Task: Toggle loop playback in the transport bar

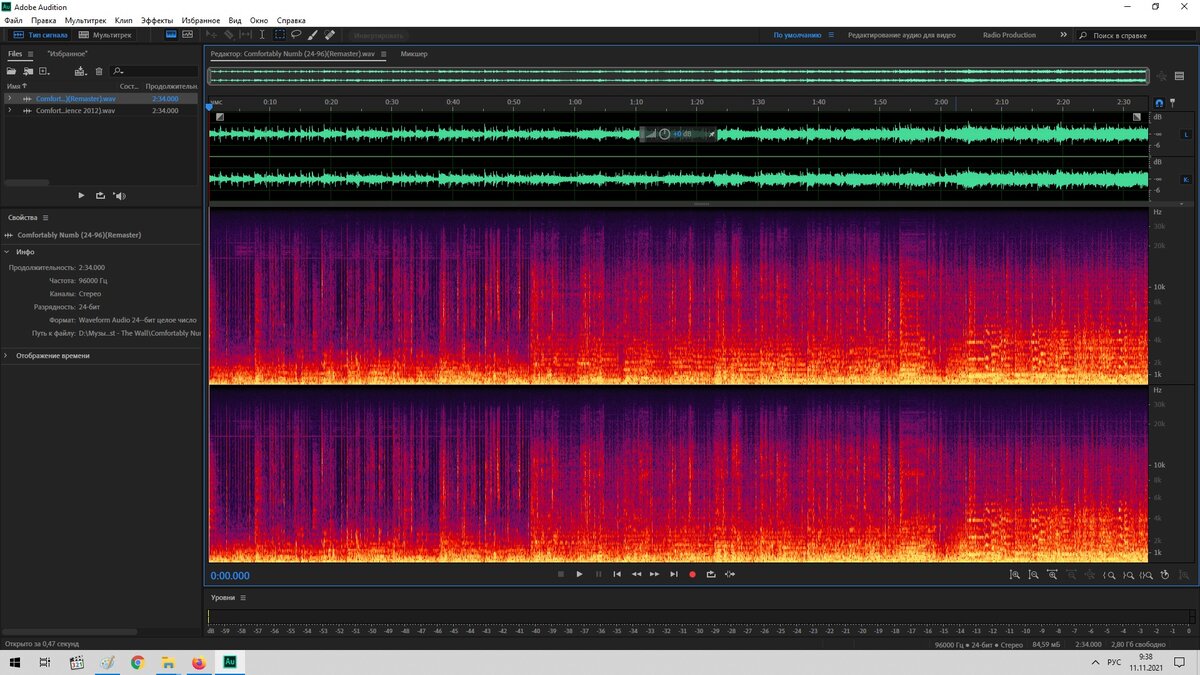Action: (x=712, y=574)
